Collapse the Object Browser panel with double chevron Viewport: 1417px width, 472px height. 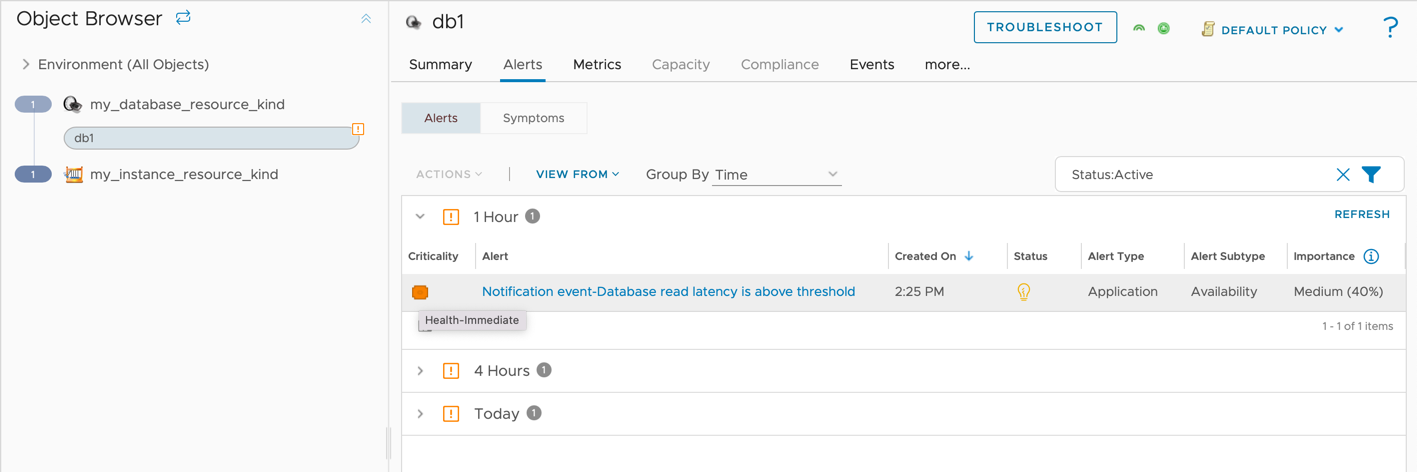pos(366,19)
